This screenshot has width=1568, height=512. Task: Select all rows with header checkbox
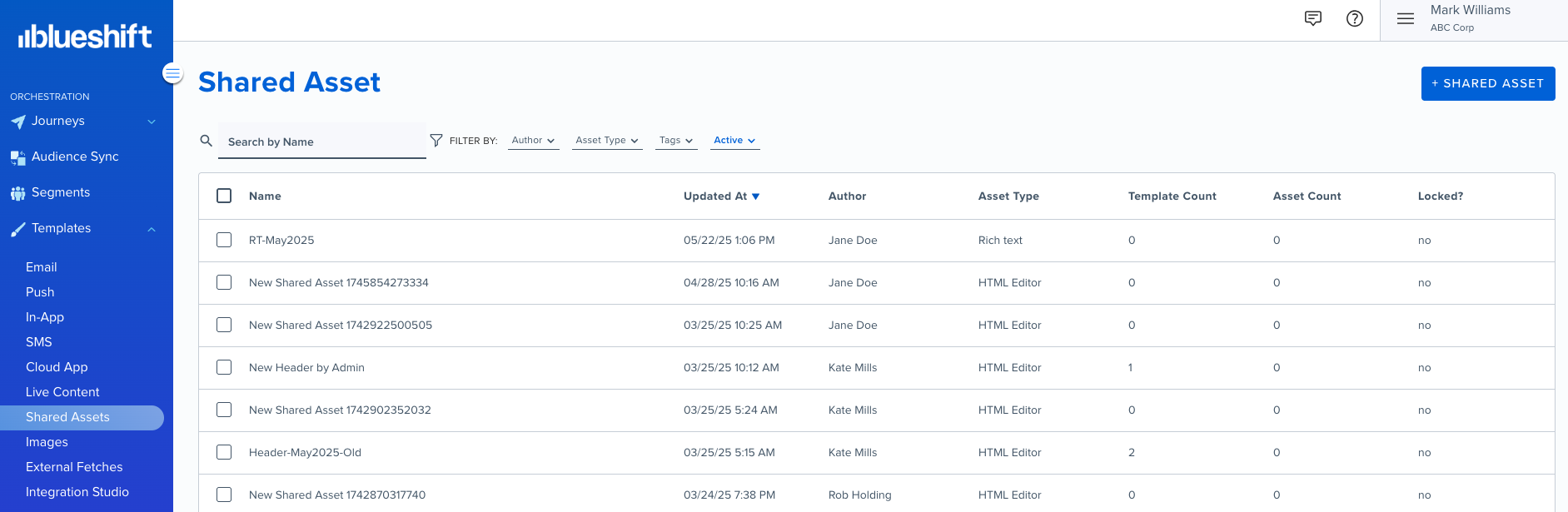pos(224,196)
